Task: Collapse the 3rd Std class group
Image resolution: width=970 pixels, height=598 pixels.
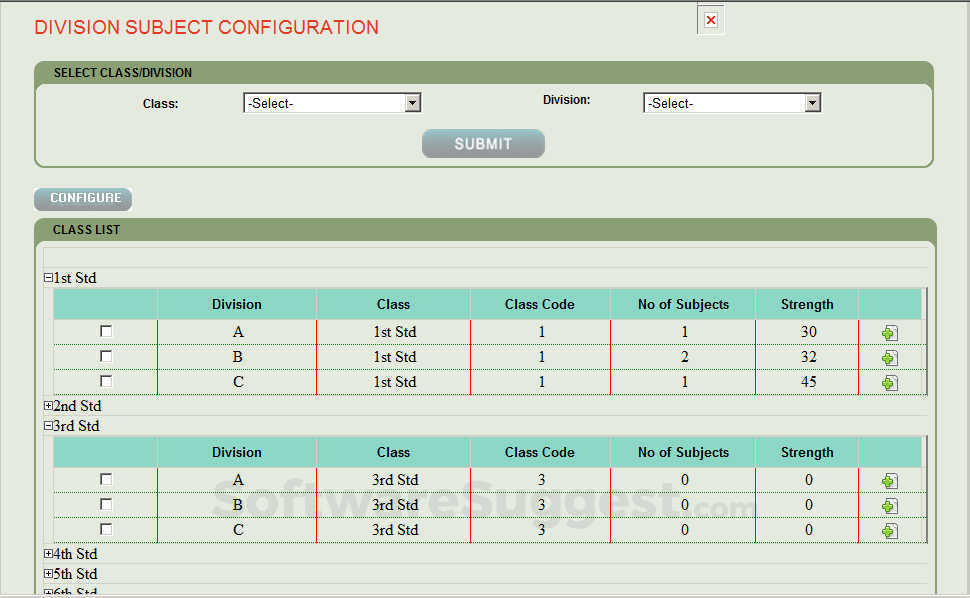Action: (47, 426)
